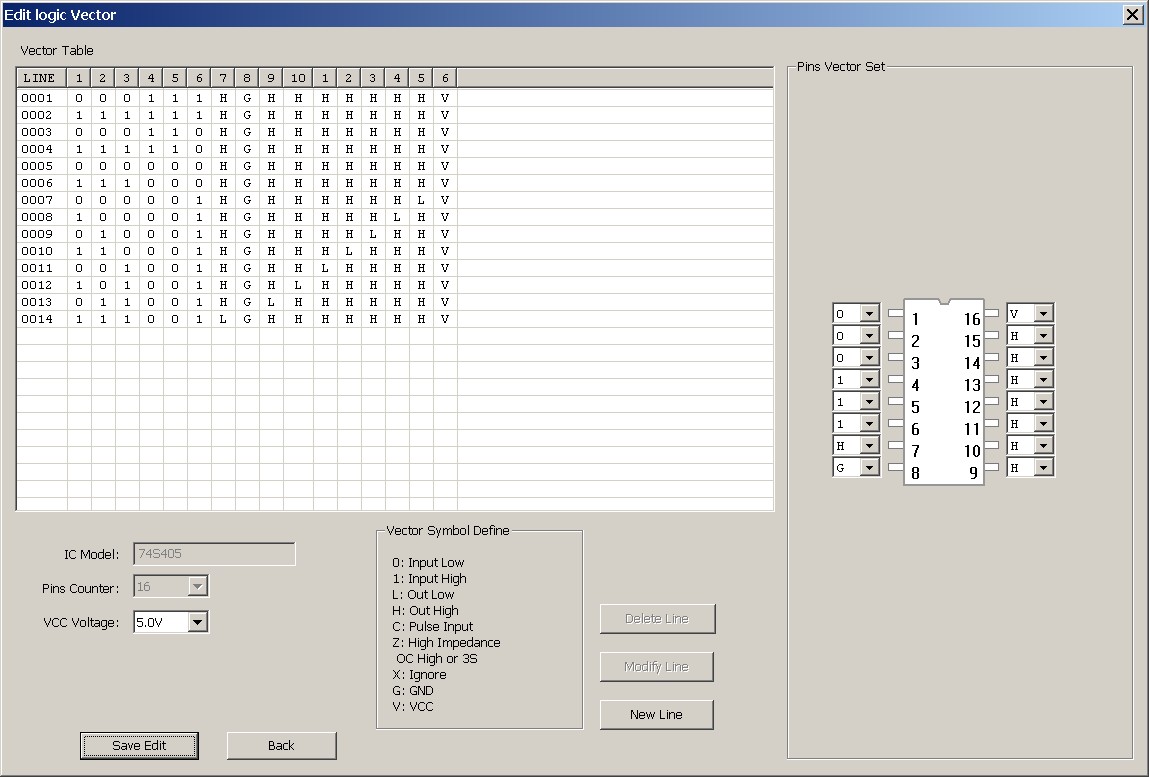Click the Save Edit button
This screenshot has width=1149, height=777.
(x=140, y=745)
